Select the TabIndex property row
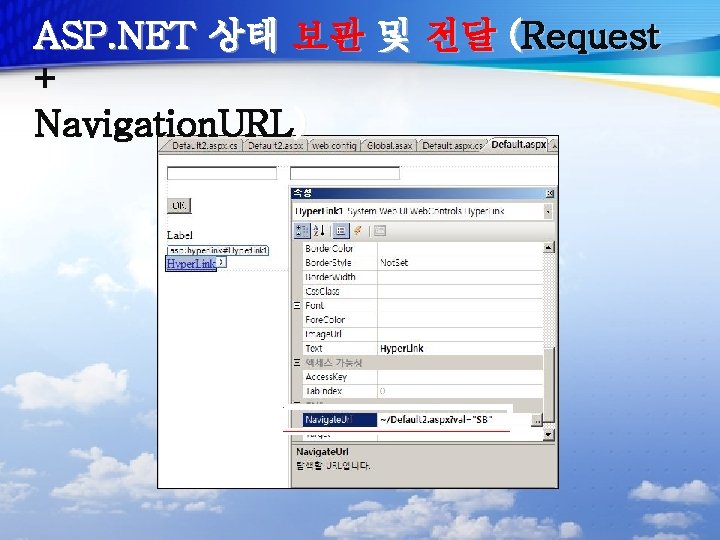The image size is (720, 540). pyautogui.click(x=422, y=391)
